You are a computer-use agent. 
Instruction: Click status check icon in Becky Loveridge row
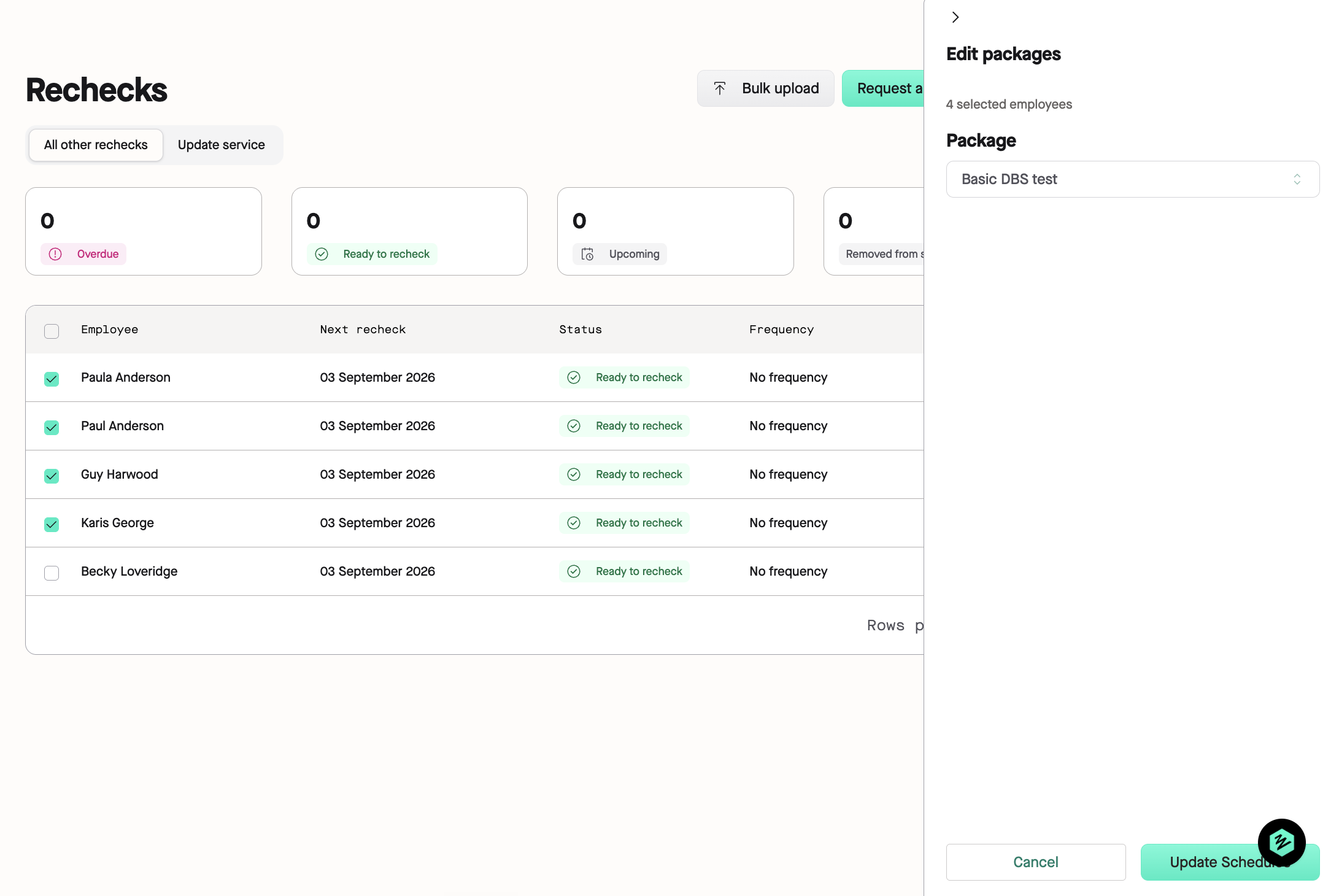(x=574, y=571)
